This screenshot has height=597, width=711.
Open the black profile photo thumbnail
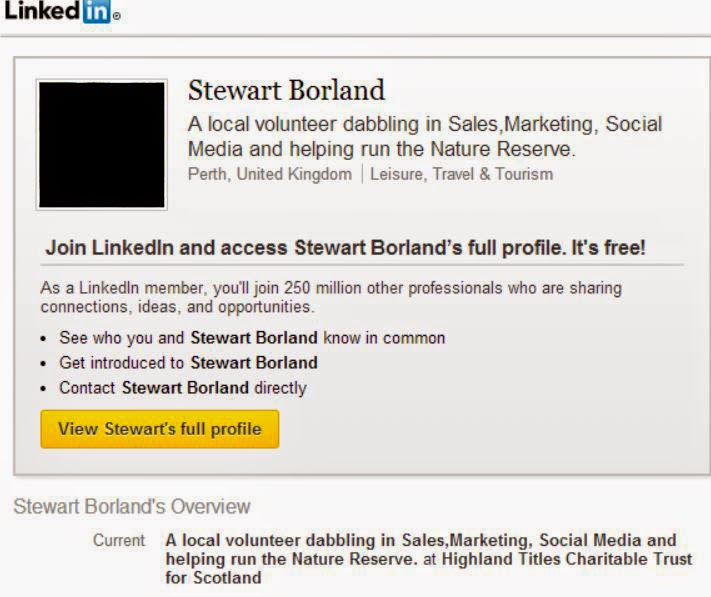point(101,145)
